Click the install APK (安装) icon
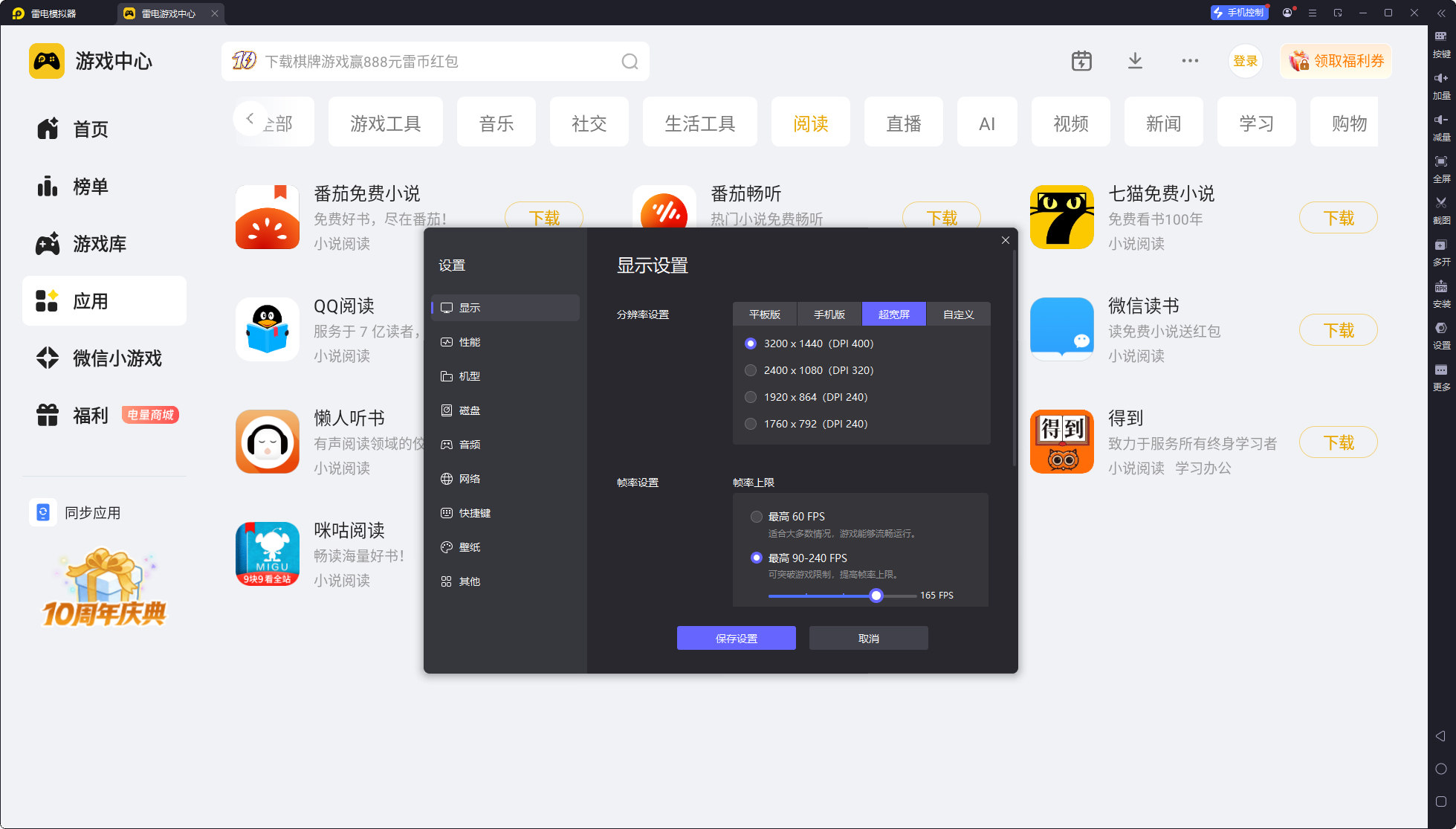The image size is (1456, 829). [1441, 287]
